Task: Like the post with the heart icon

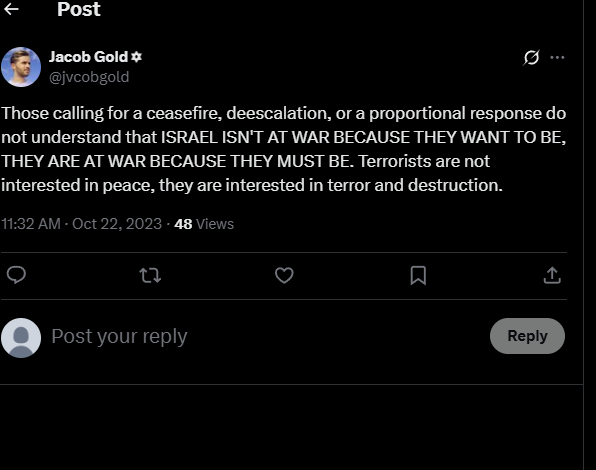Action: 284,275
